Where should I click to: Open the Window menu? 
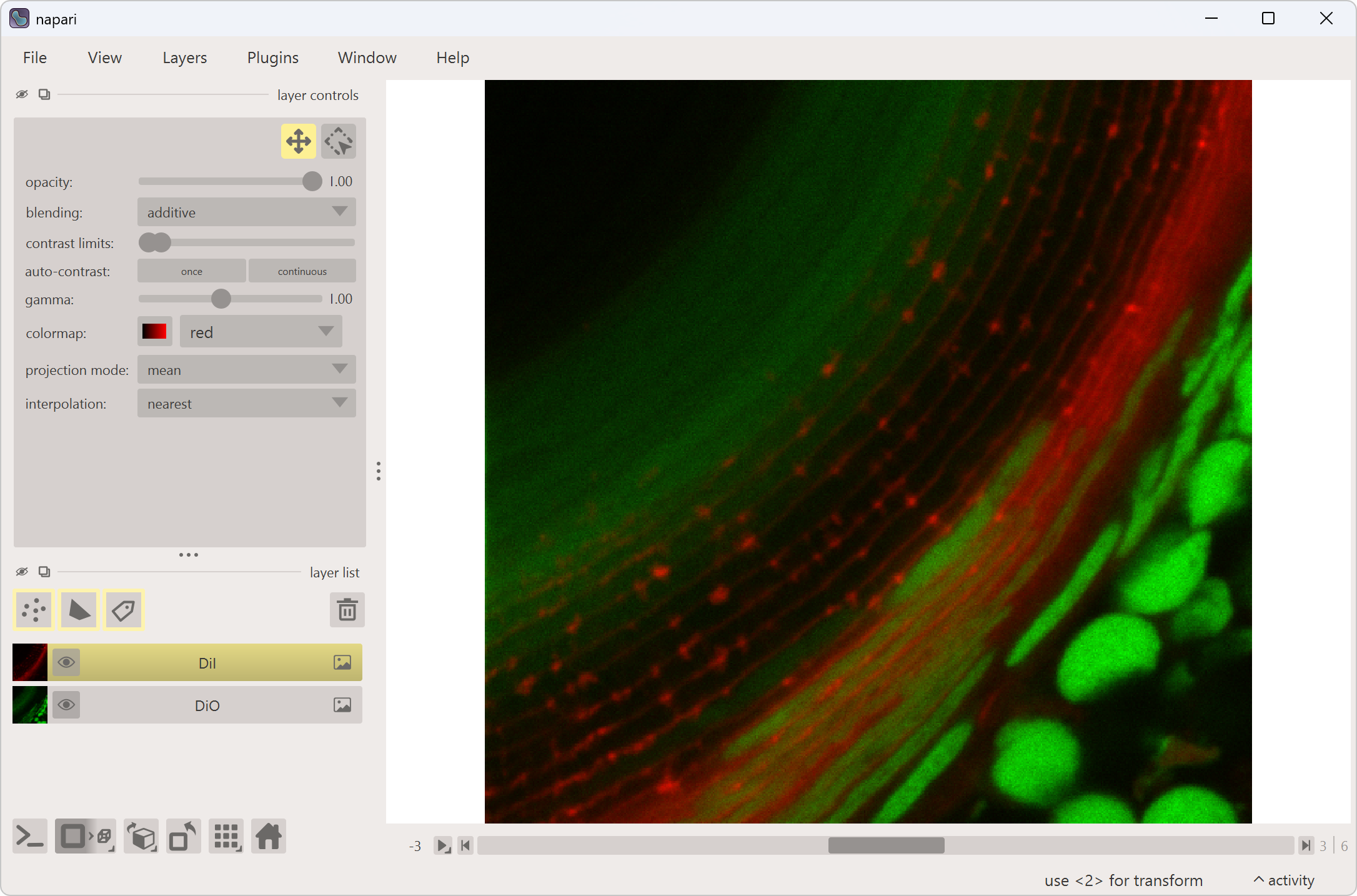[x=367, y=57]
